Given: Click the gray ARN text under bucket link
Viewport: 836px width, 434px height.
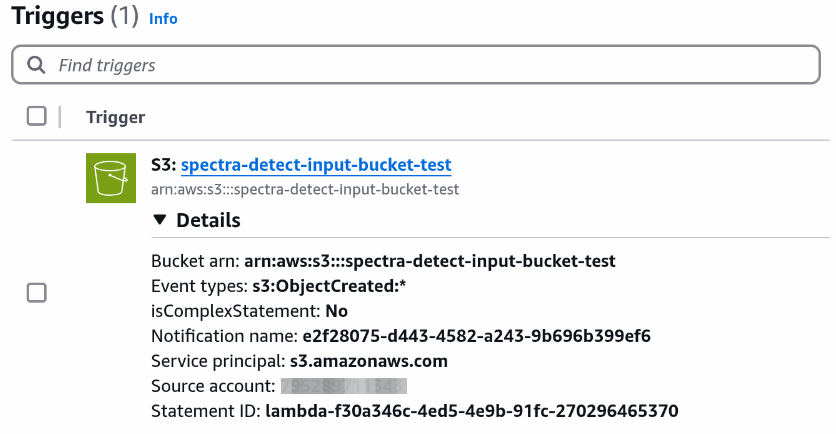Looking at the screenshot, I should 305,189.
